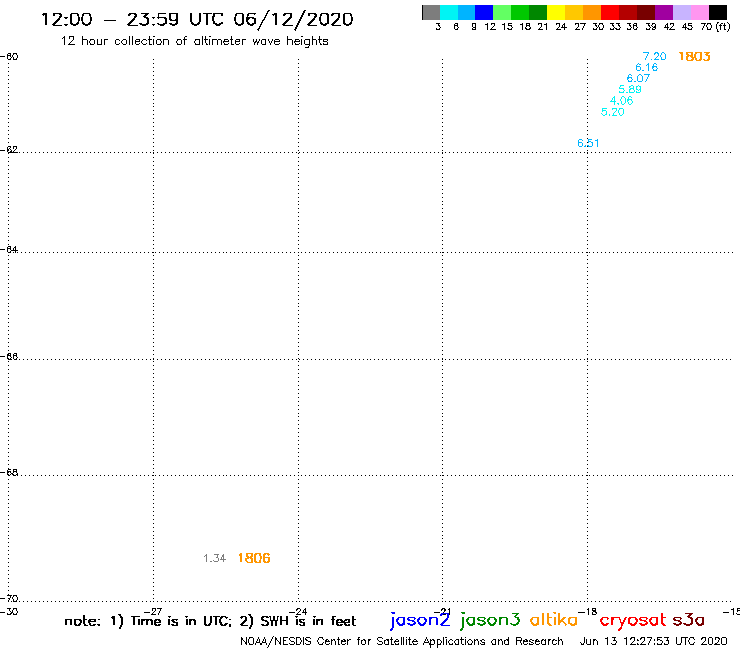Pick the pink swatch between 45 and 70
Image resolution: width=740 pixels, height=650 pixels.
[x=700, y=12]
